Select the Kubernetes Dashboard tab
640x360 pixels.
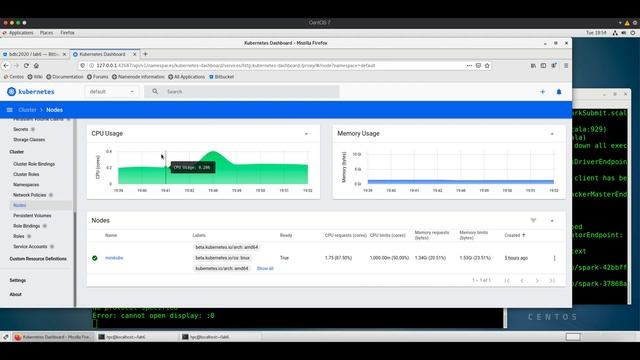(x=104, y=54)
